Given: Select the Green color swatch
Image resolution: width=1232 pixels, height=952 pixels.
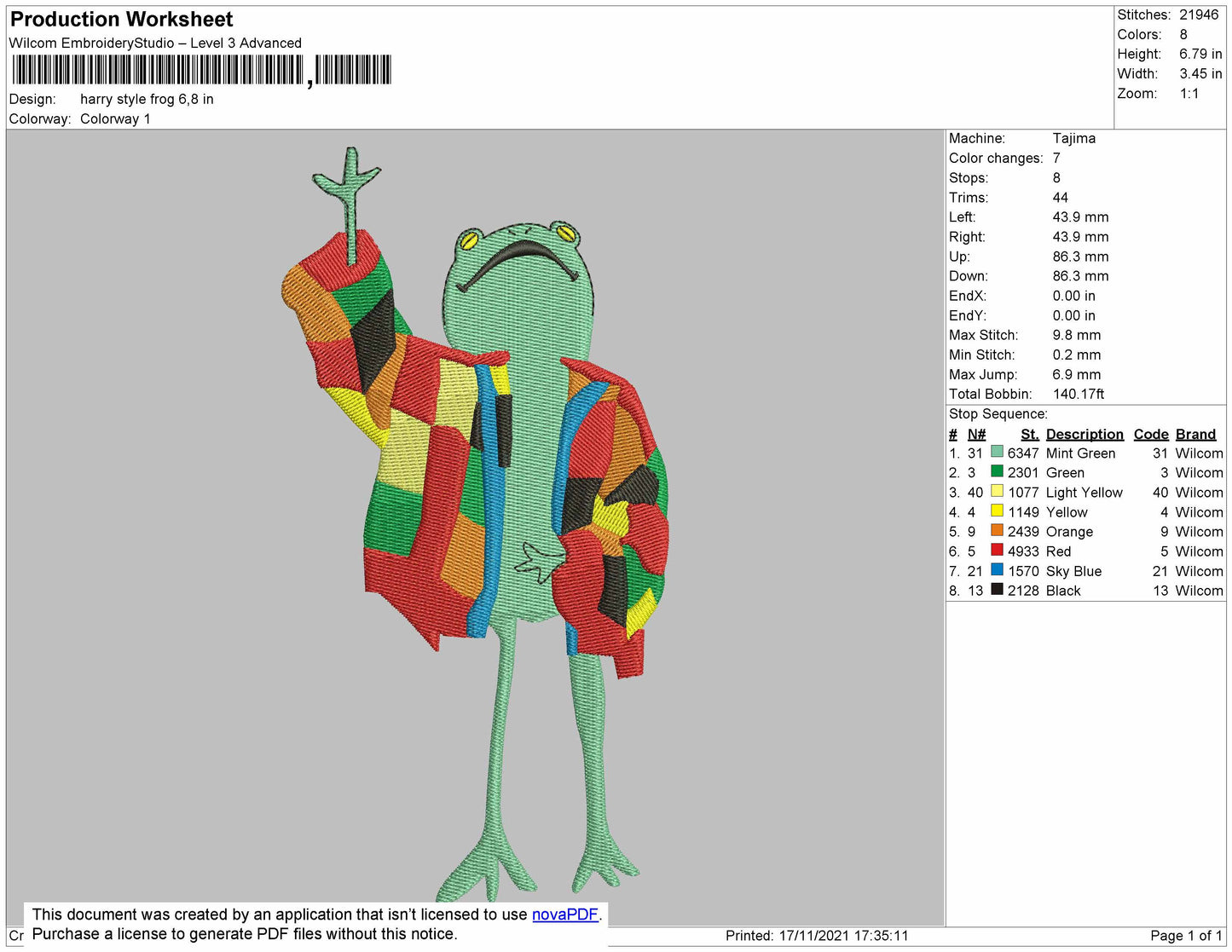Looking at the screenshot, I should coord(997,471).
